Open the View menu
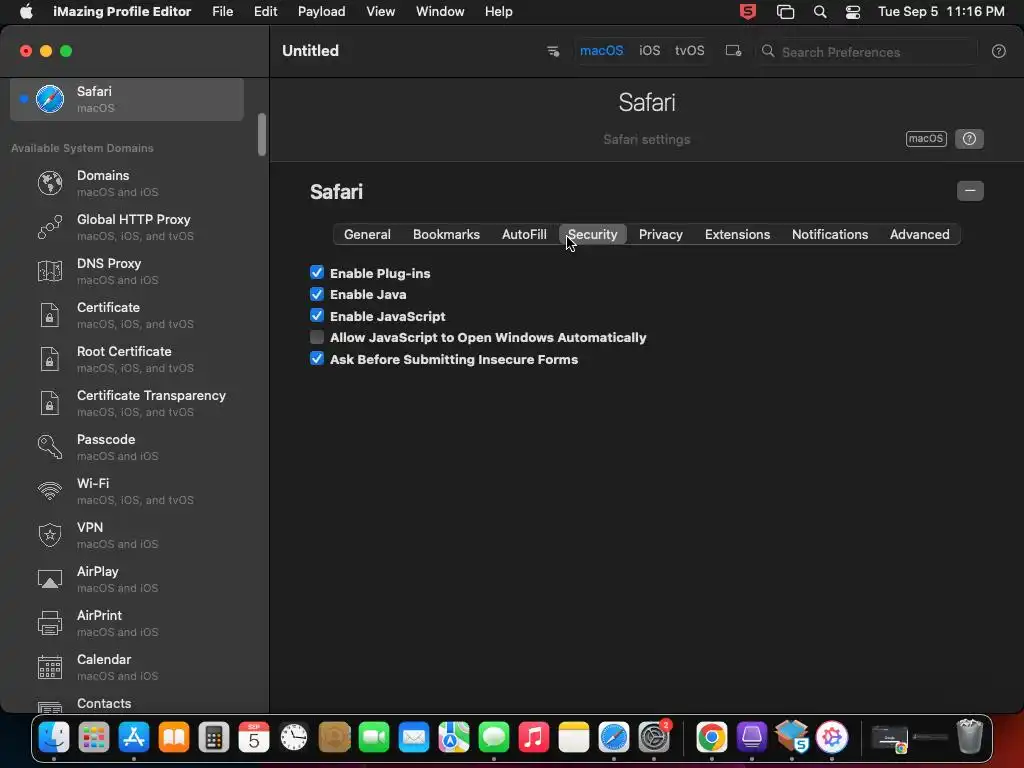 [380, 12]
